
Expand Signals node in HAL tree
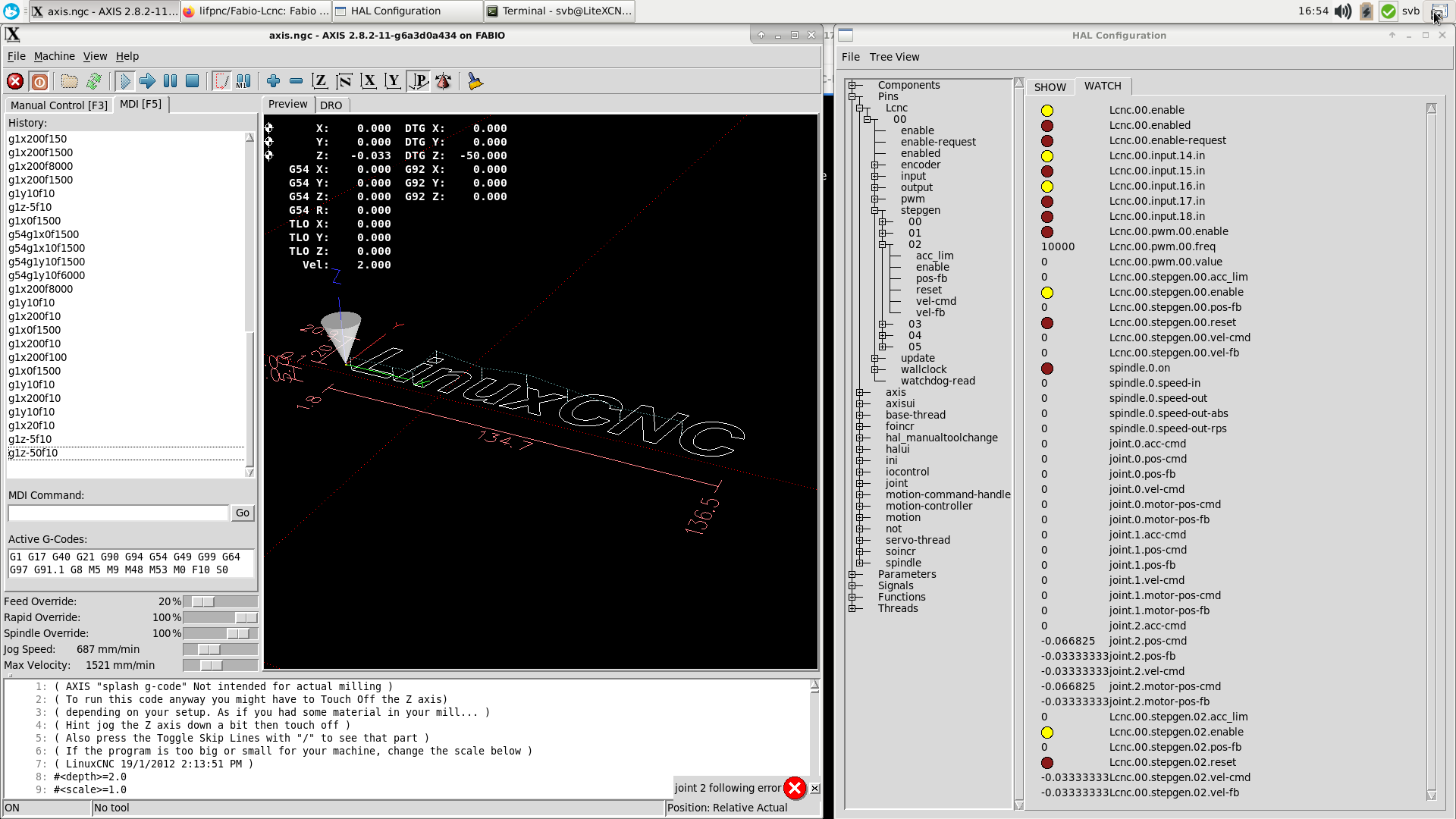[852, 586]
